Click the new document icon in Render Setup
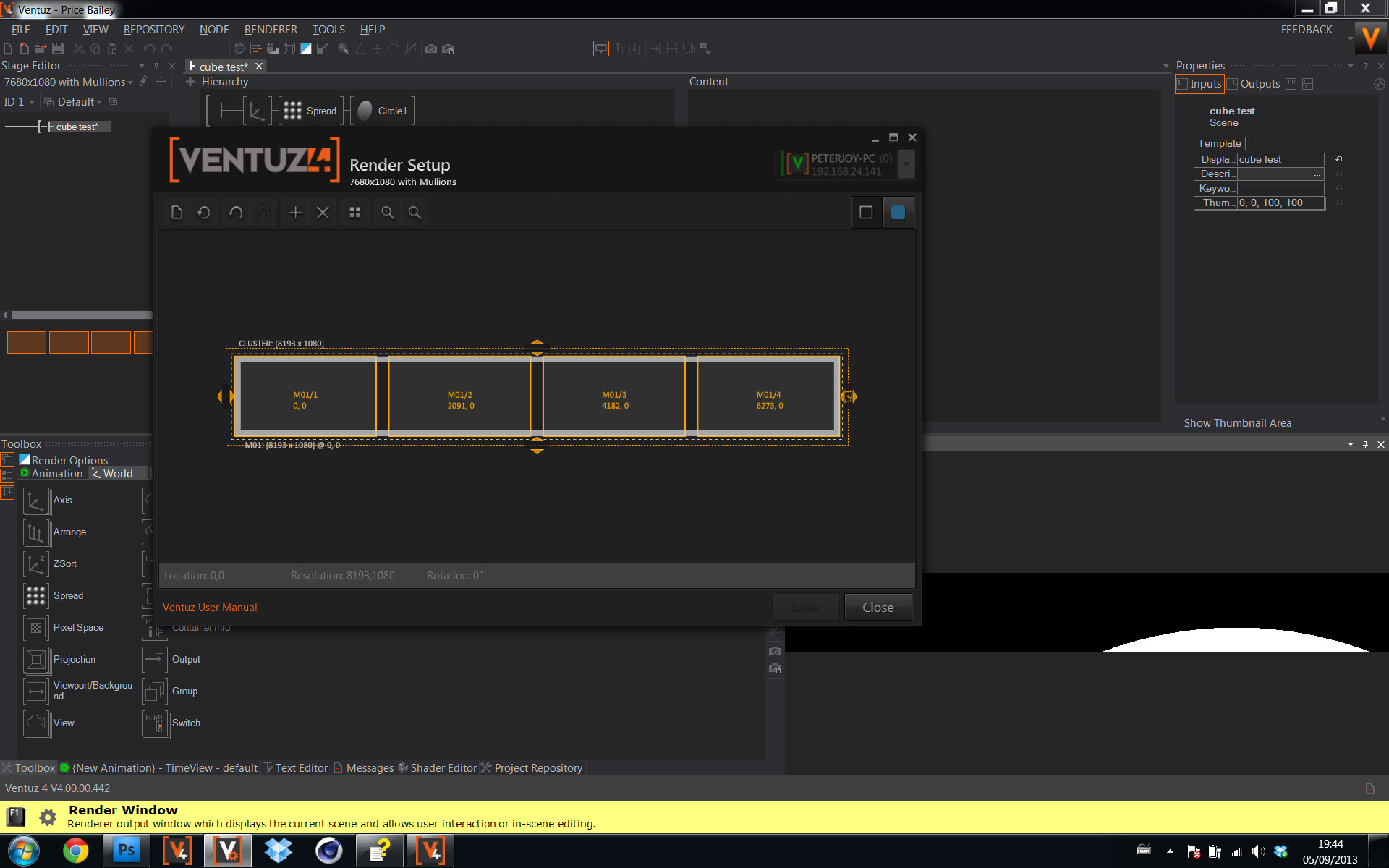1389x868 pixels. [177, 213]
